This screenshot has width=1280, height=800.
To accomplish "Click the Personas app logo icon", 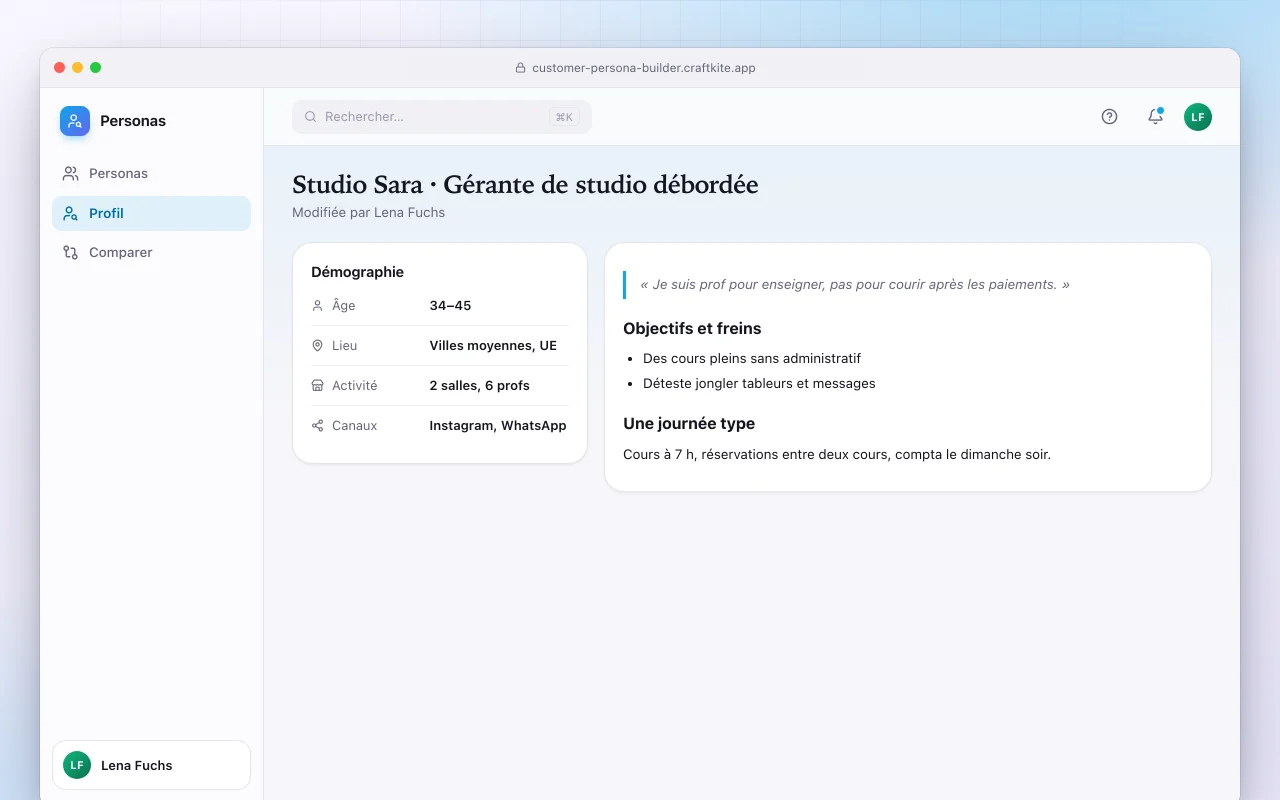I will [75, 121].
